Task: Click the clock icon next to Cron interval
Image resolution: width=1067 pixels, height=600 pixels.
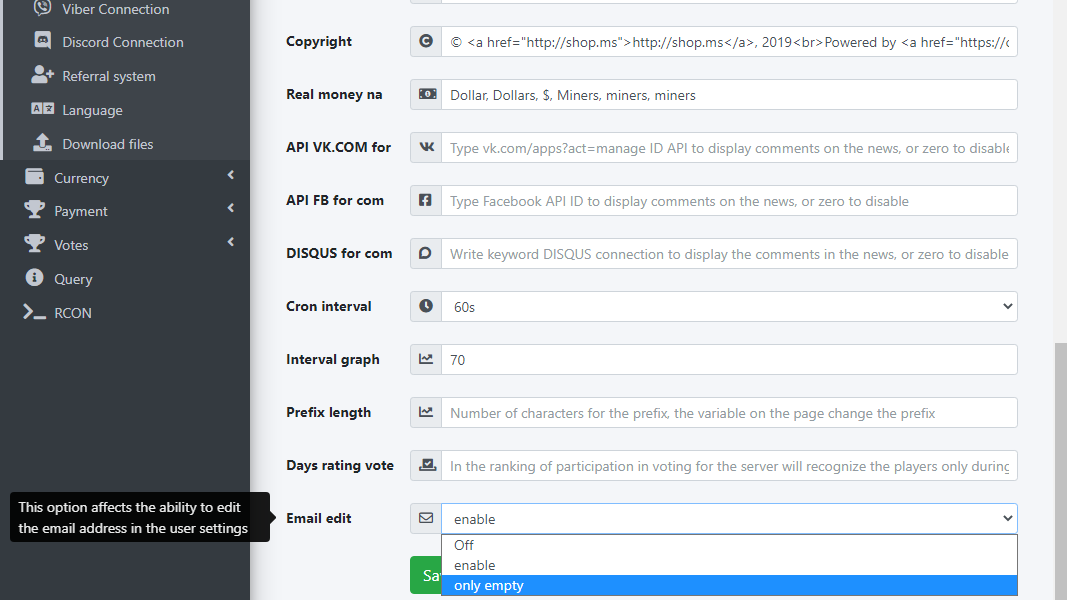Action: [426, 306]
